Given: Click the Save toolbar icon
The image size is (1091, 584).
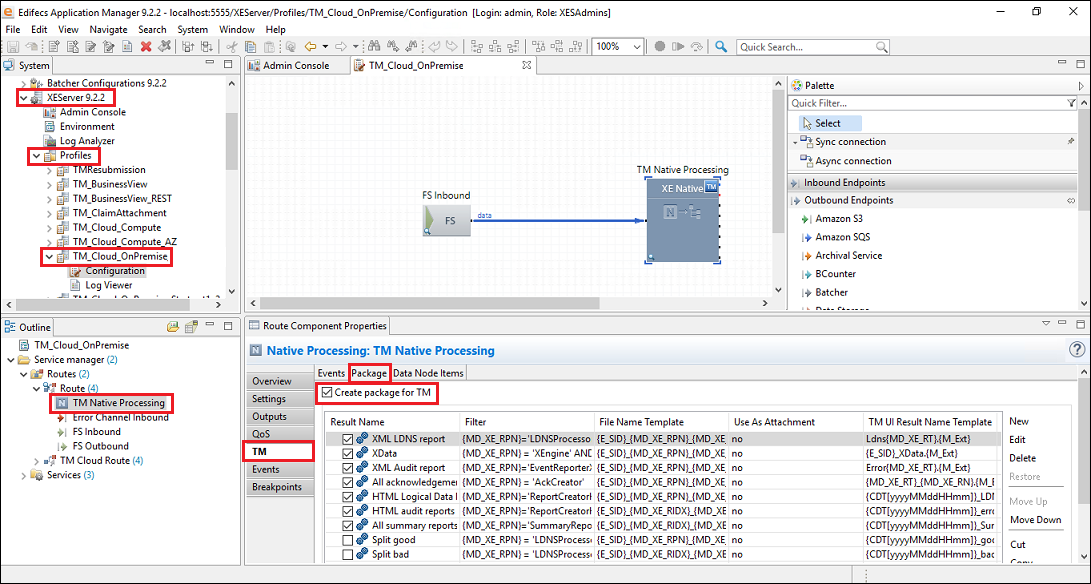Looking at the screenshot, I should [13, 47].
